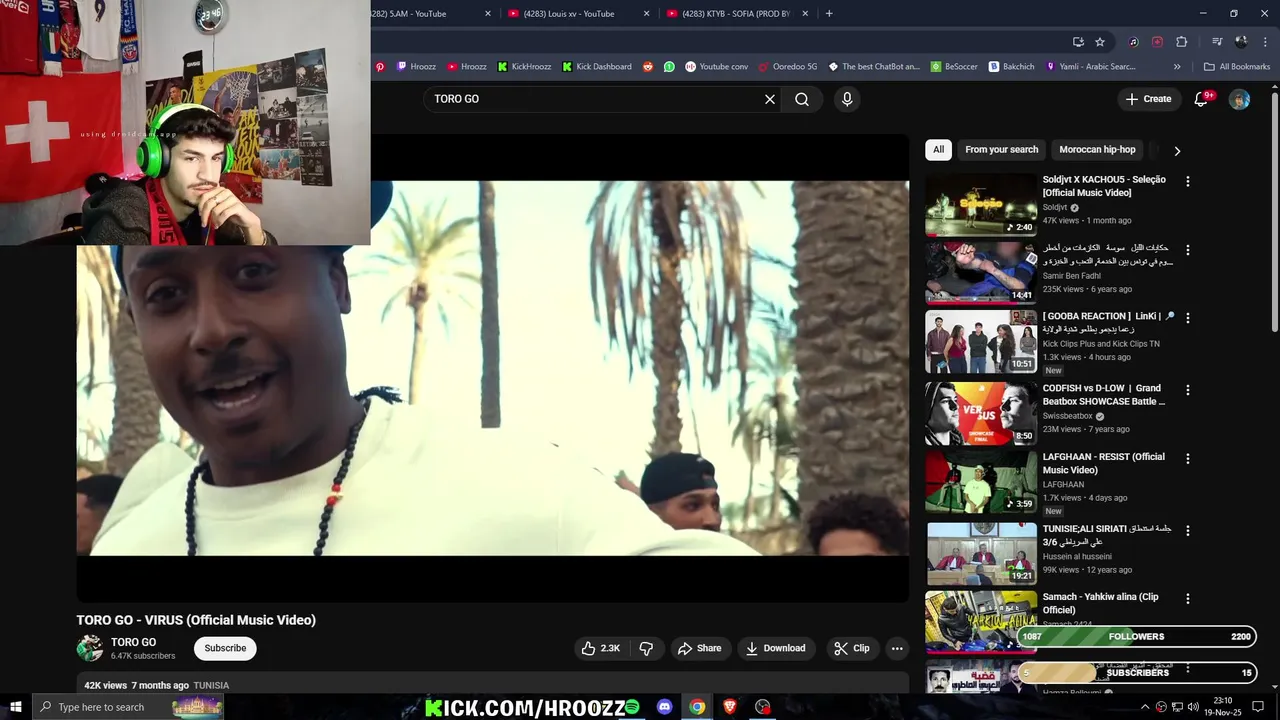Open the TORO GO channel name link

(133, 642)
